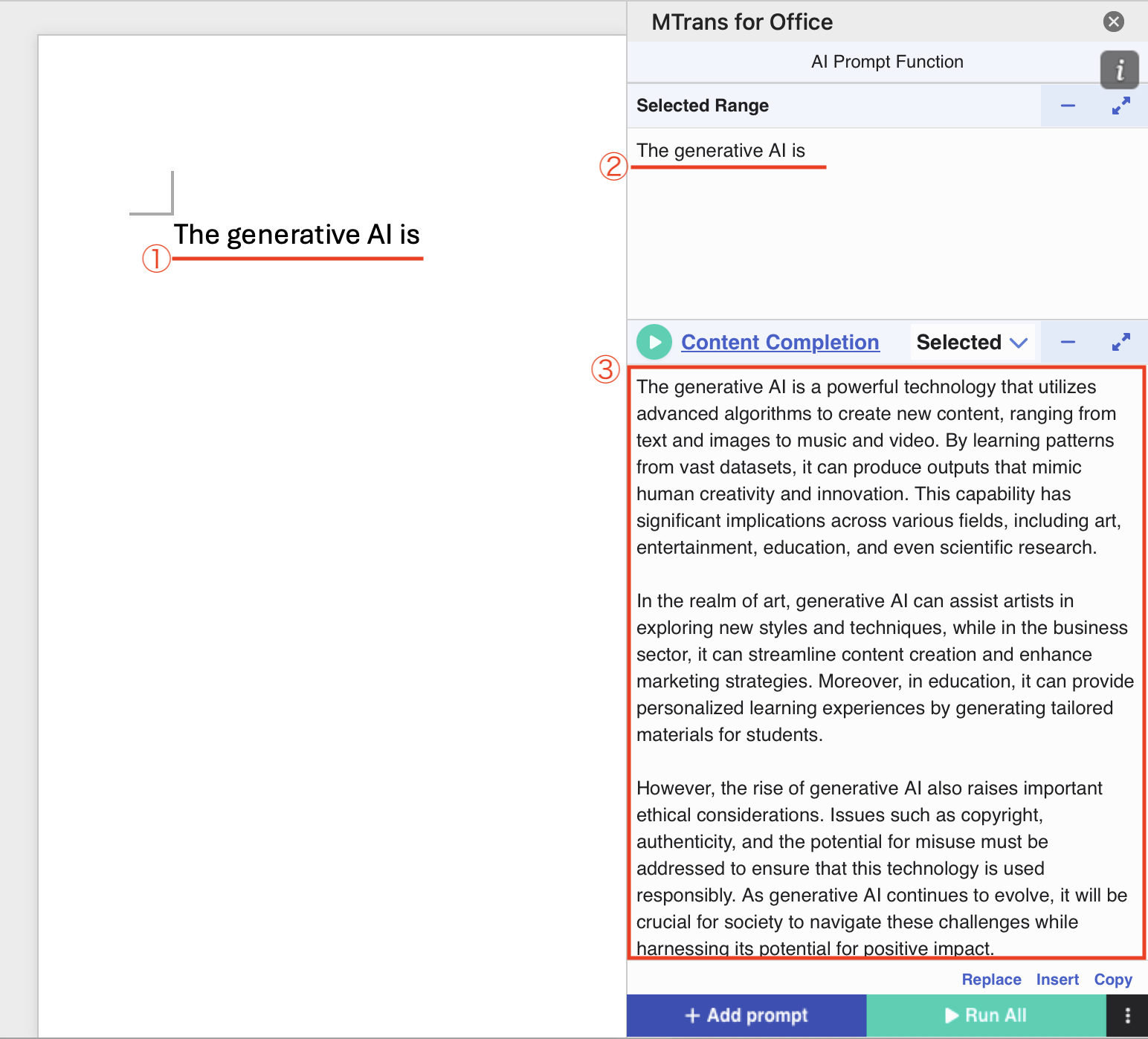Click the Selected Range section title
Image resolution: width=1148 pixels, height=1039 pixels.
point(702,106)
